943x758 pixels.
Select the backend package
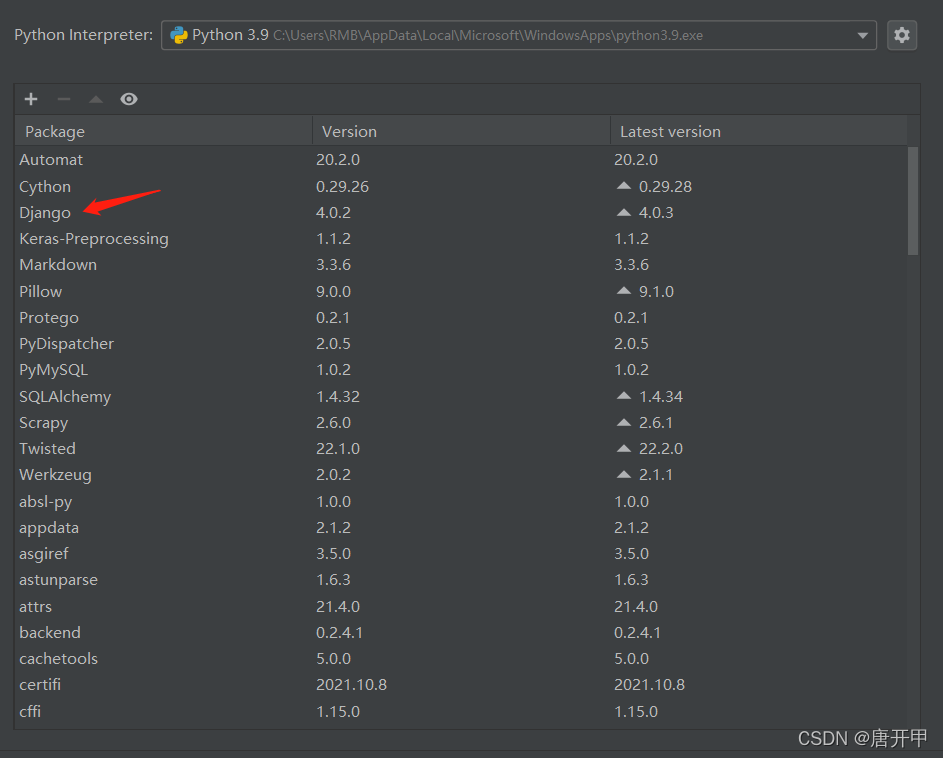pos(50,633)
